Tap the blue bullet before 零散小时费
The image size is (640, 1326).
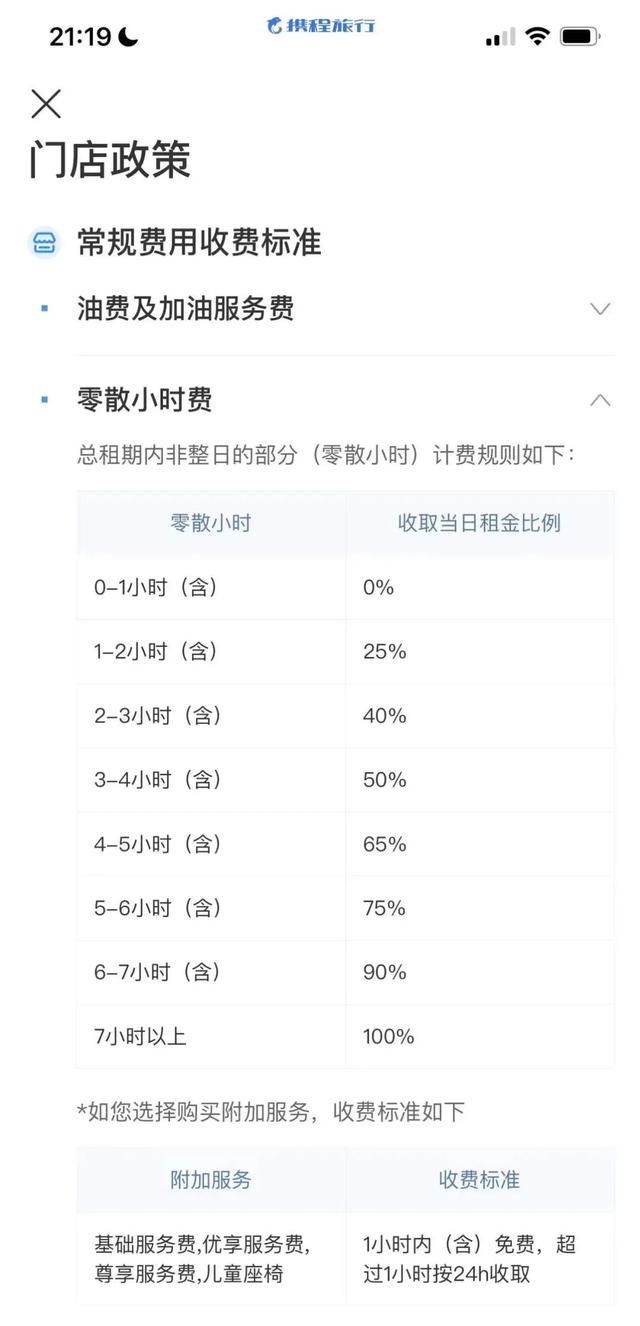(x=44, y=400)
